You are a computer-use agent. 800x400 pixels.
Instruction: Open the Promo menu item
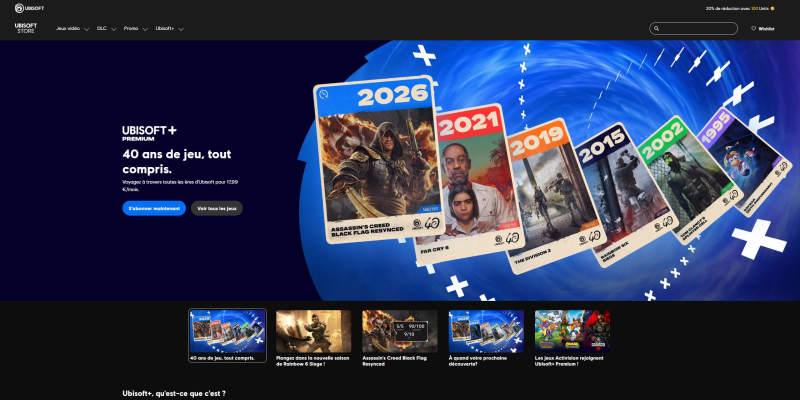(131, 29)
